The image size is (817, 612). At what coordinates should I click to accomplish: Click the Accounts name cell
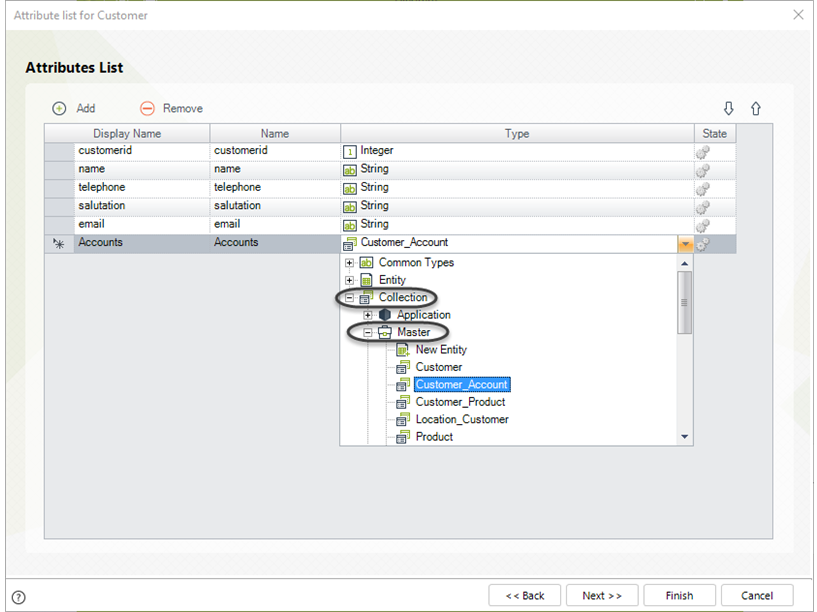point(275,243)
